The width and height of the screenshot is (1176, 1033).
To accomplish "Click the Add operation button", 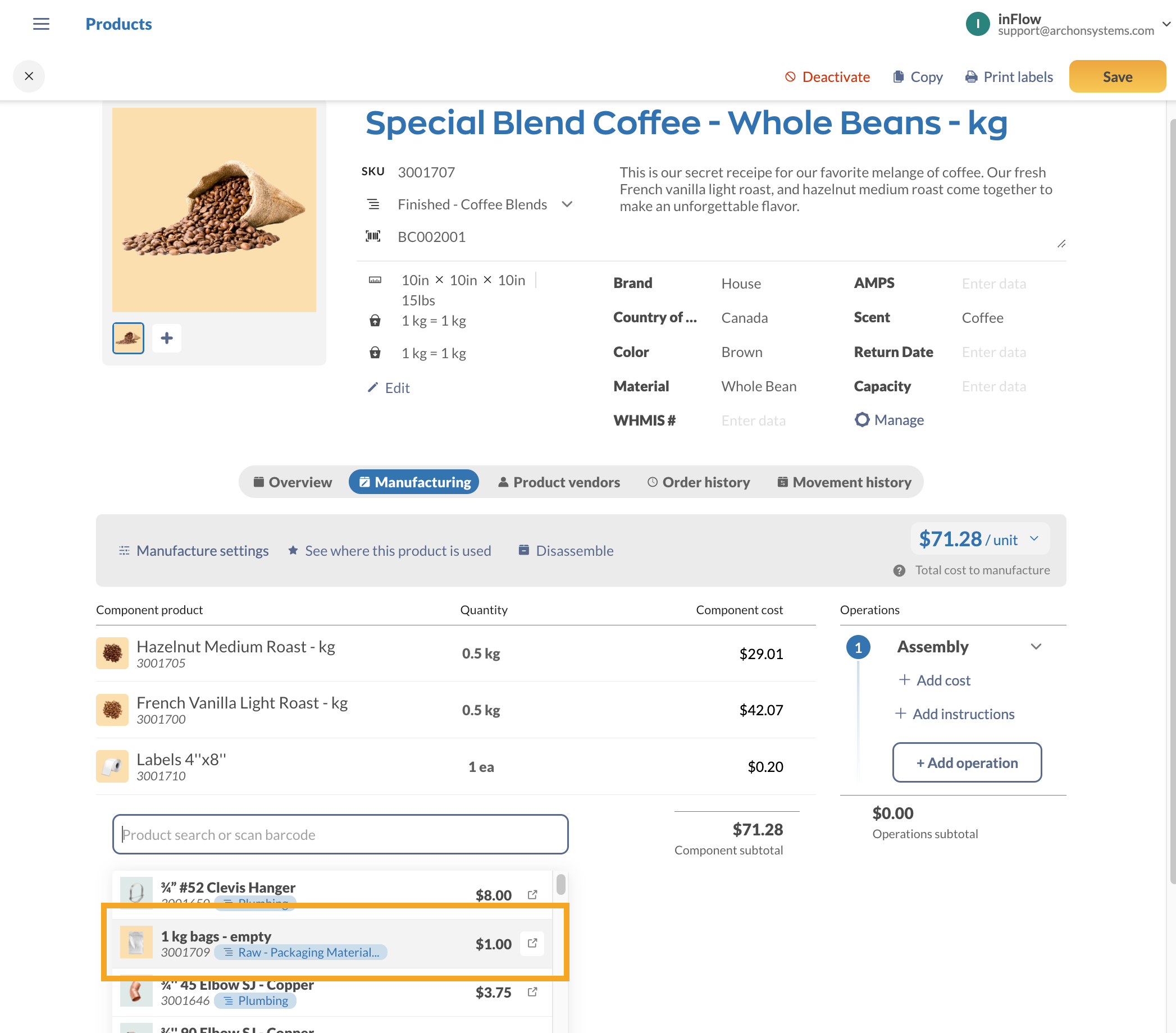I will (967, 762).
